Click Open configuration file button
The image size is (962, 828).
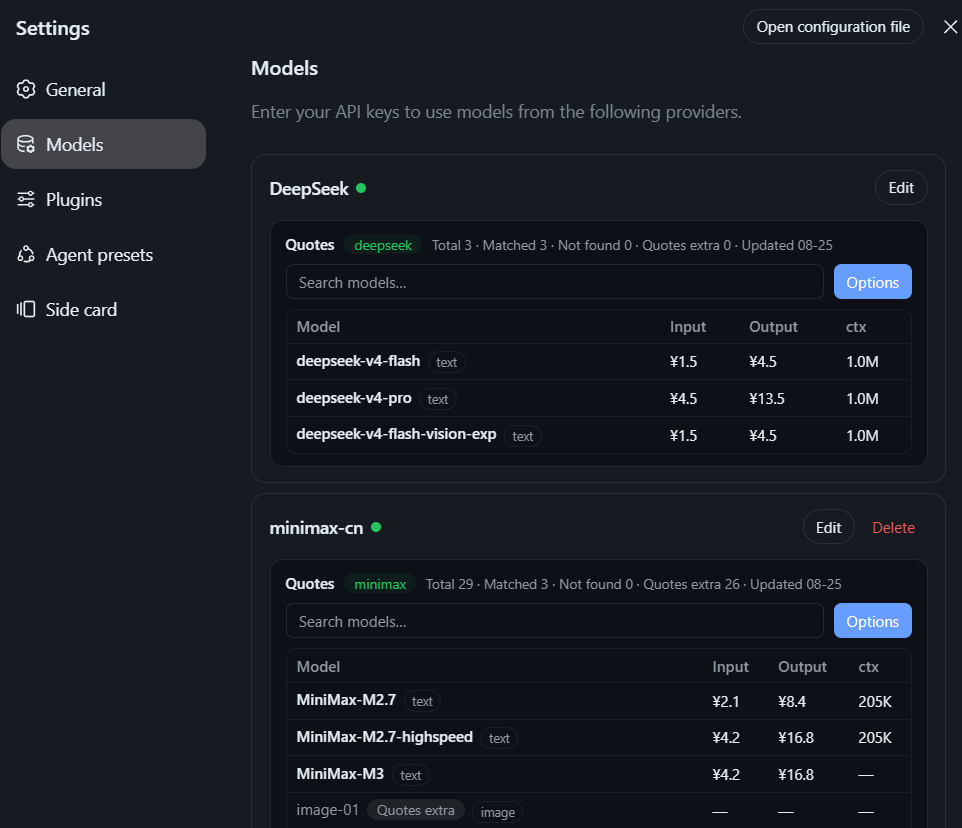point(833,27)
